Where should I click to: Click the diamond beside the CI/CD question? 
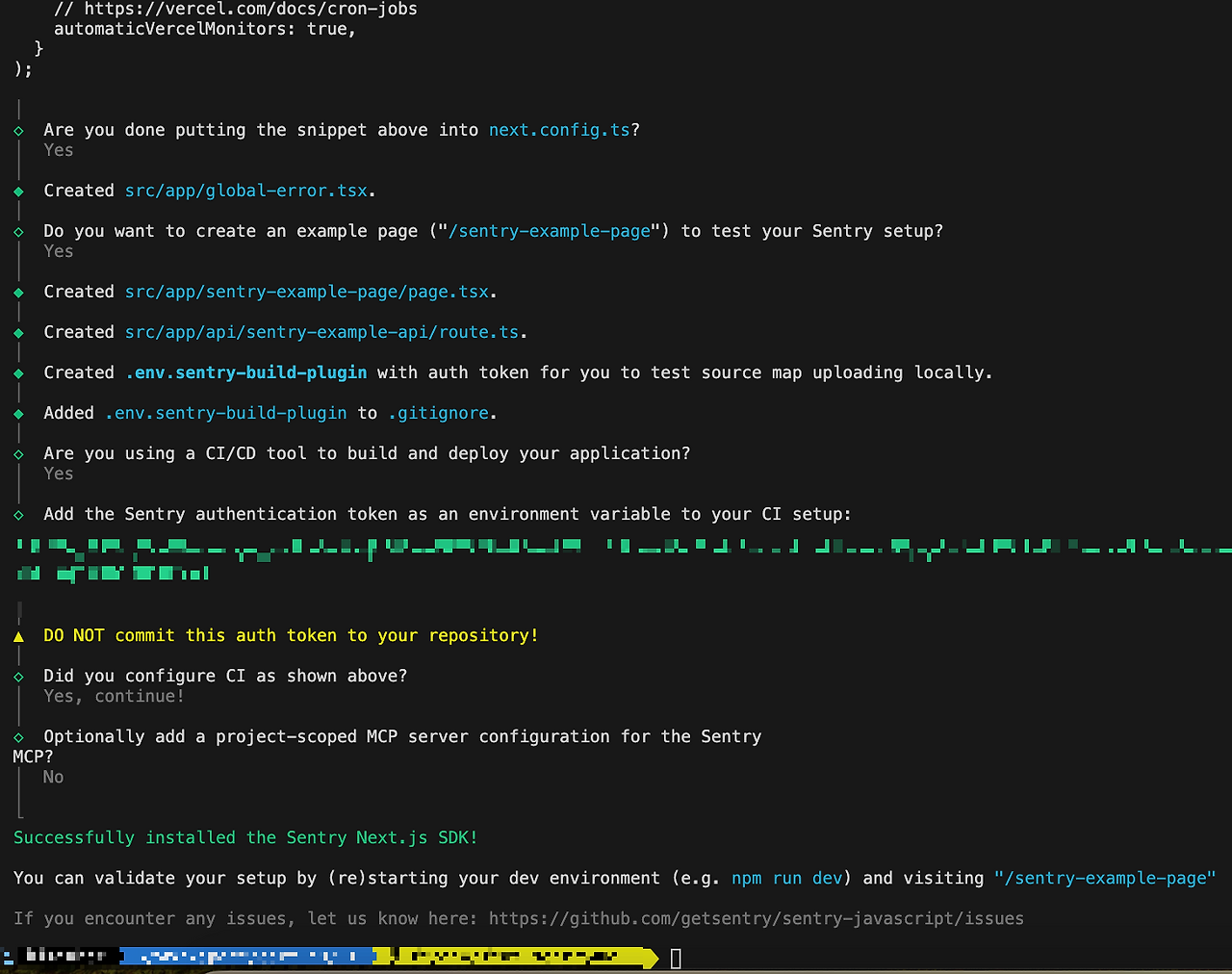pyautogui.click(x=18, y=453)
